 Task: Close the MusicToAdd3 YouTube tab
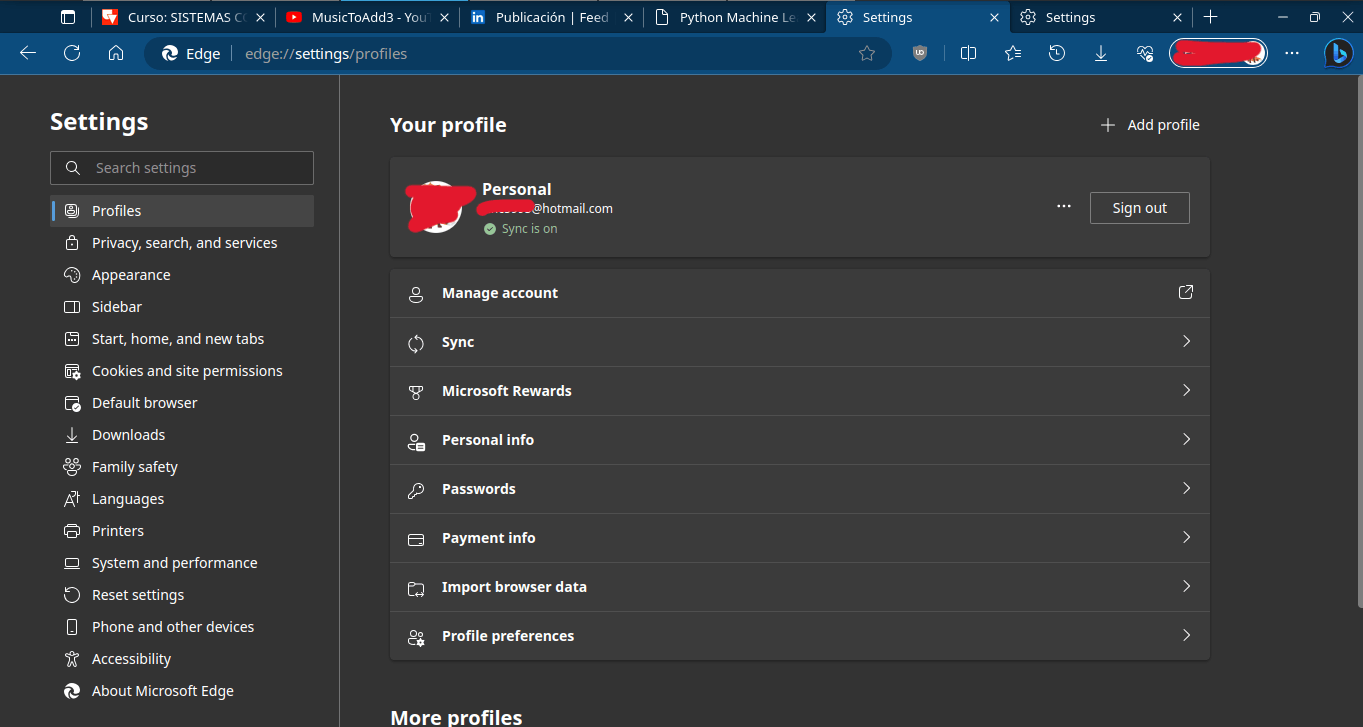tap(444, 17)
